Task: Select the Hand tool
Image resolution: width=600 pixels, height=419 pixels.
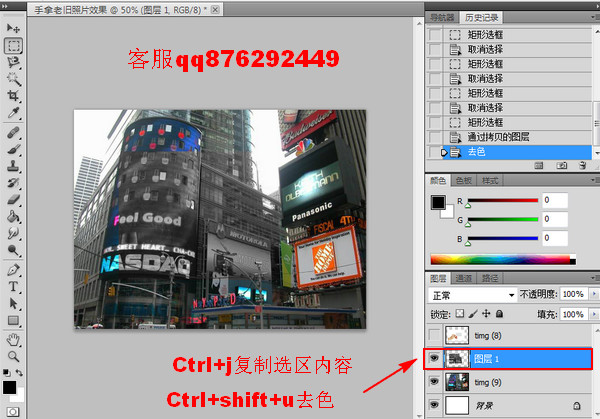Action: (13, 340)
